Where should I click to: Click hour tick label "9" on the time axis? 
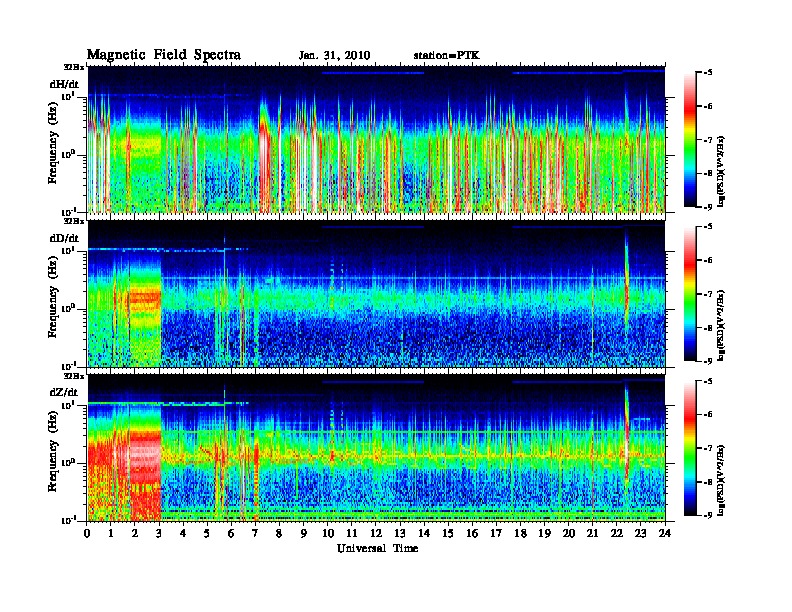(304, 534)
